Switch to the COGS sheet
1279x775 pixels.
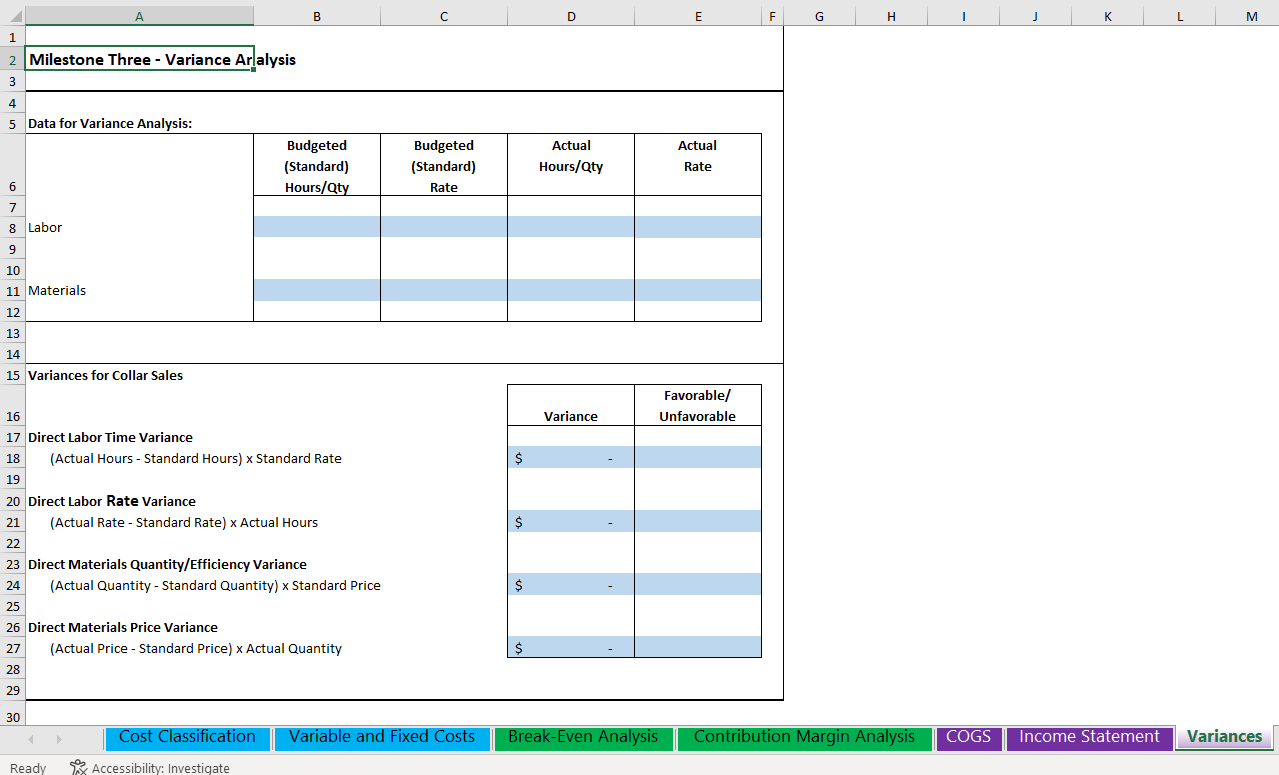point(968,736)
